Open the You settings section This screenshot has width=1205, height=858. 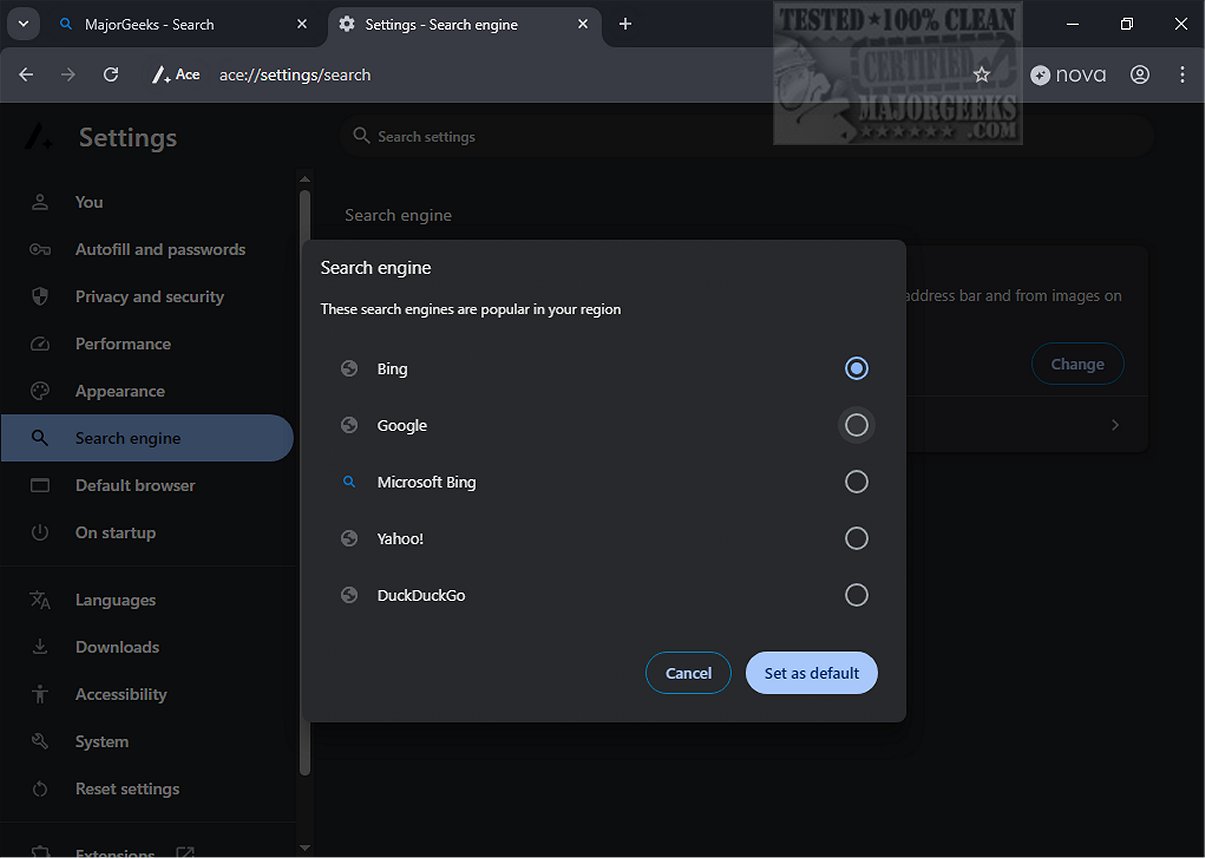(147, 202)
